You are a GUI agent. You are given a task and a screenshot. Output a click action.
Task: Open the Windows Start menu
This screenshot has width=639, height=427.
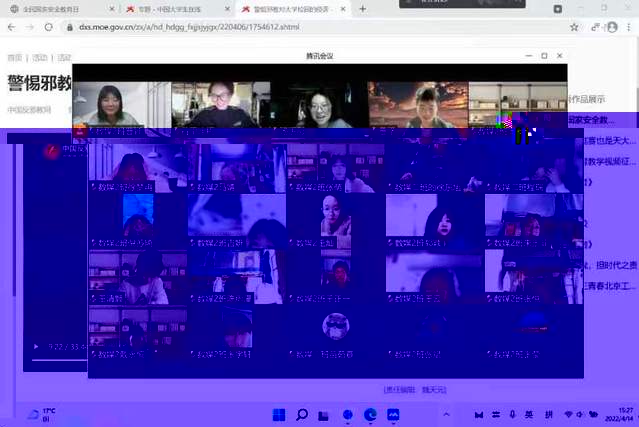(279, 414)
